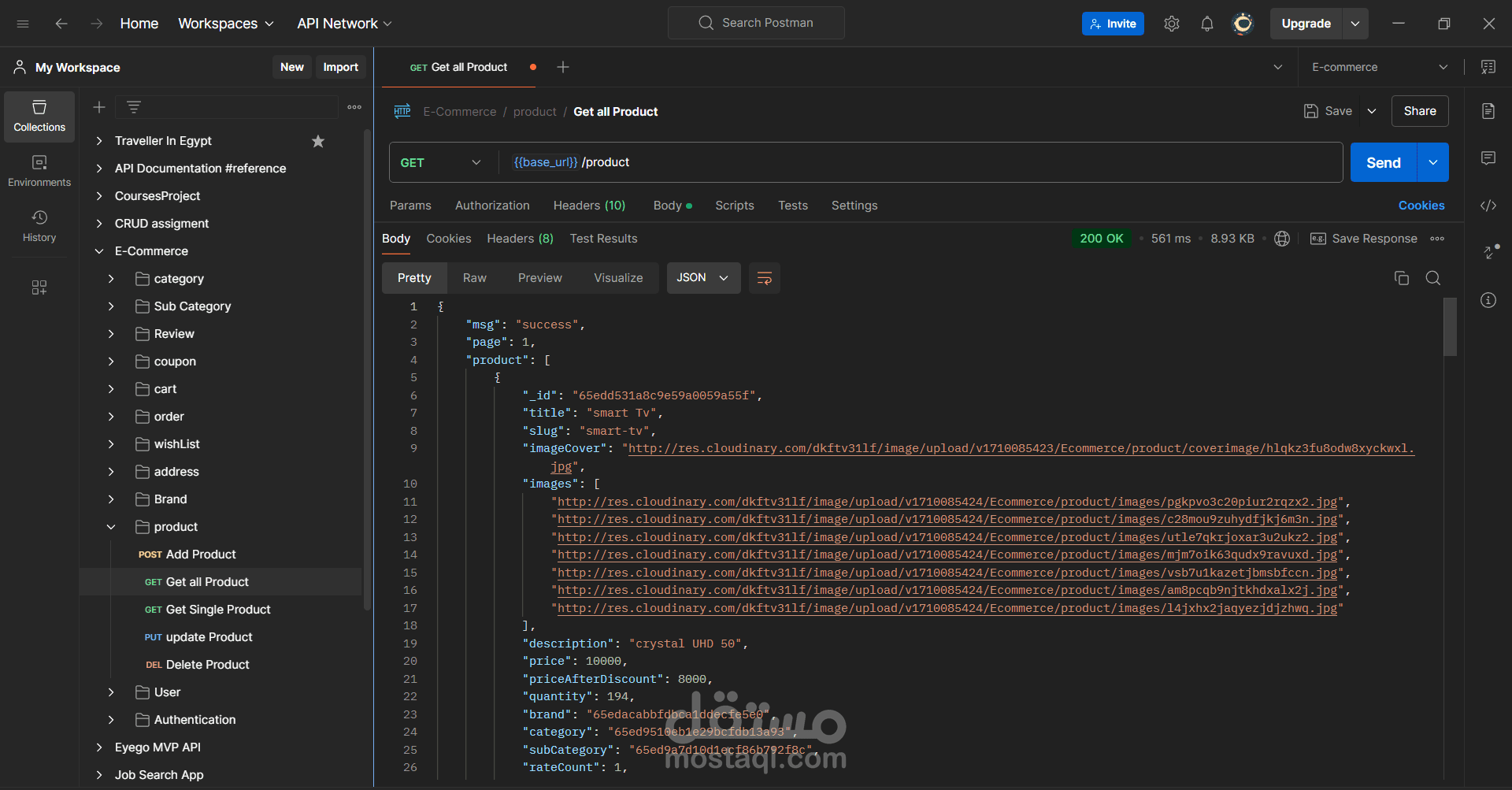Go forward with the right arrow icon
This screenshot has width=1512, height=790.
pos(96,24)
